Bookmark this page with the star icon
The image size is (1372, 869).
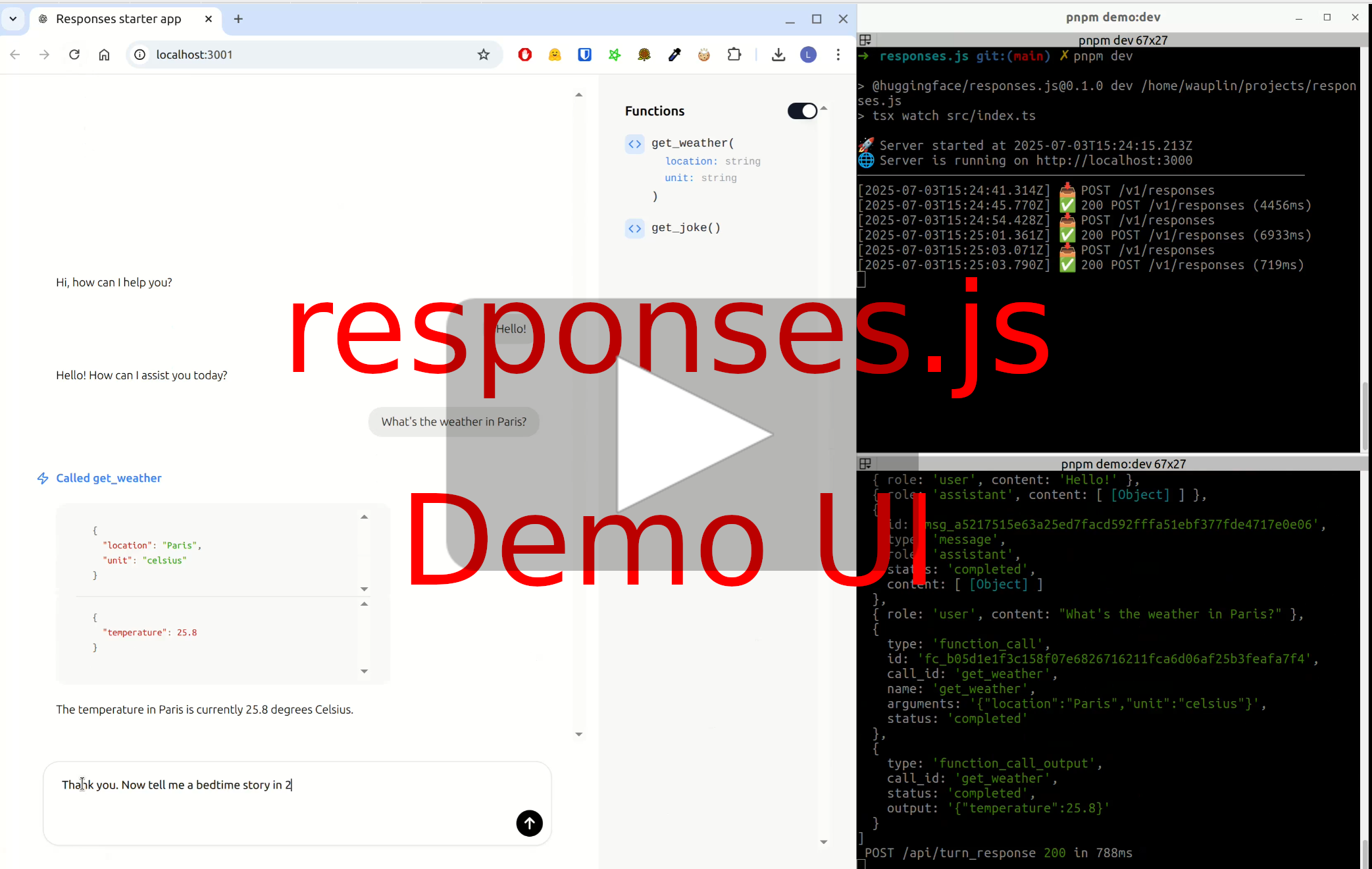coord(484,55)
